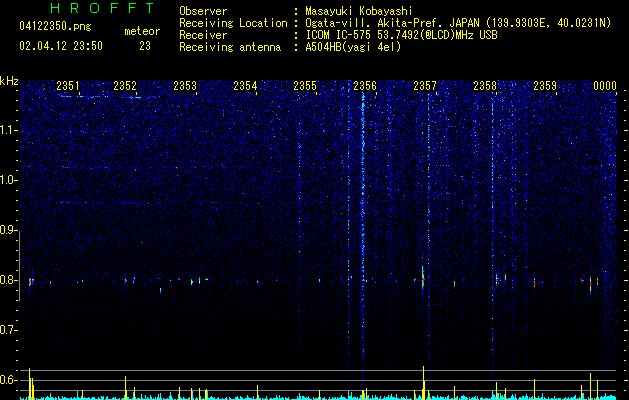This screenshot has height=400, width=629.
Task: Click the 0.9 kHz axis label
Action: [8, 230]
